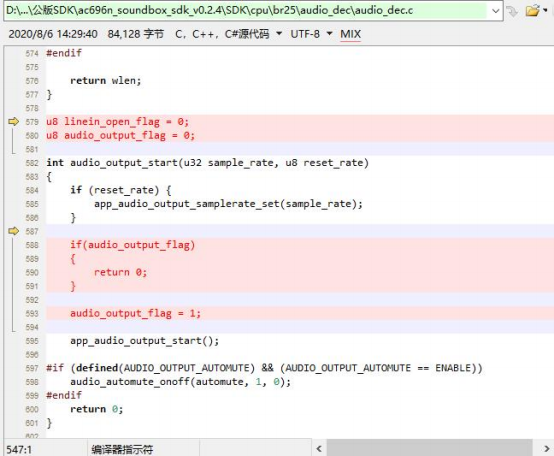Screen dimensions: 554x456
Task: Click the yellow diff arrow at line 579
Action: click(13, 122)
